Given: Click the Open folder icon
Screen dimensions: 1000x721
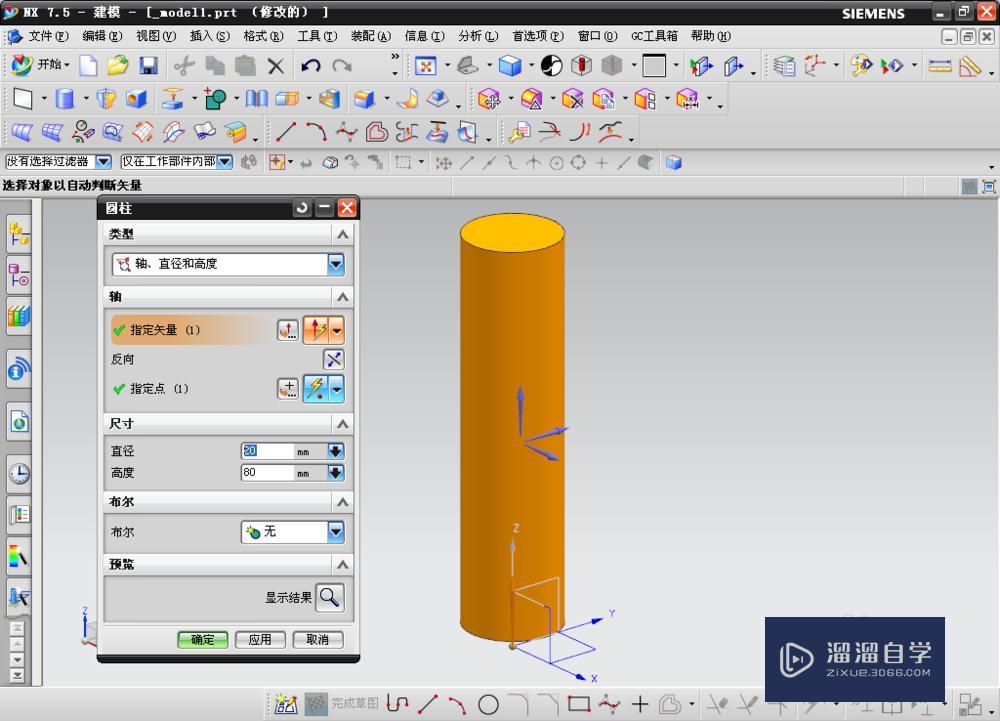Looking at the screenshot, I should [x=117, y=65].
